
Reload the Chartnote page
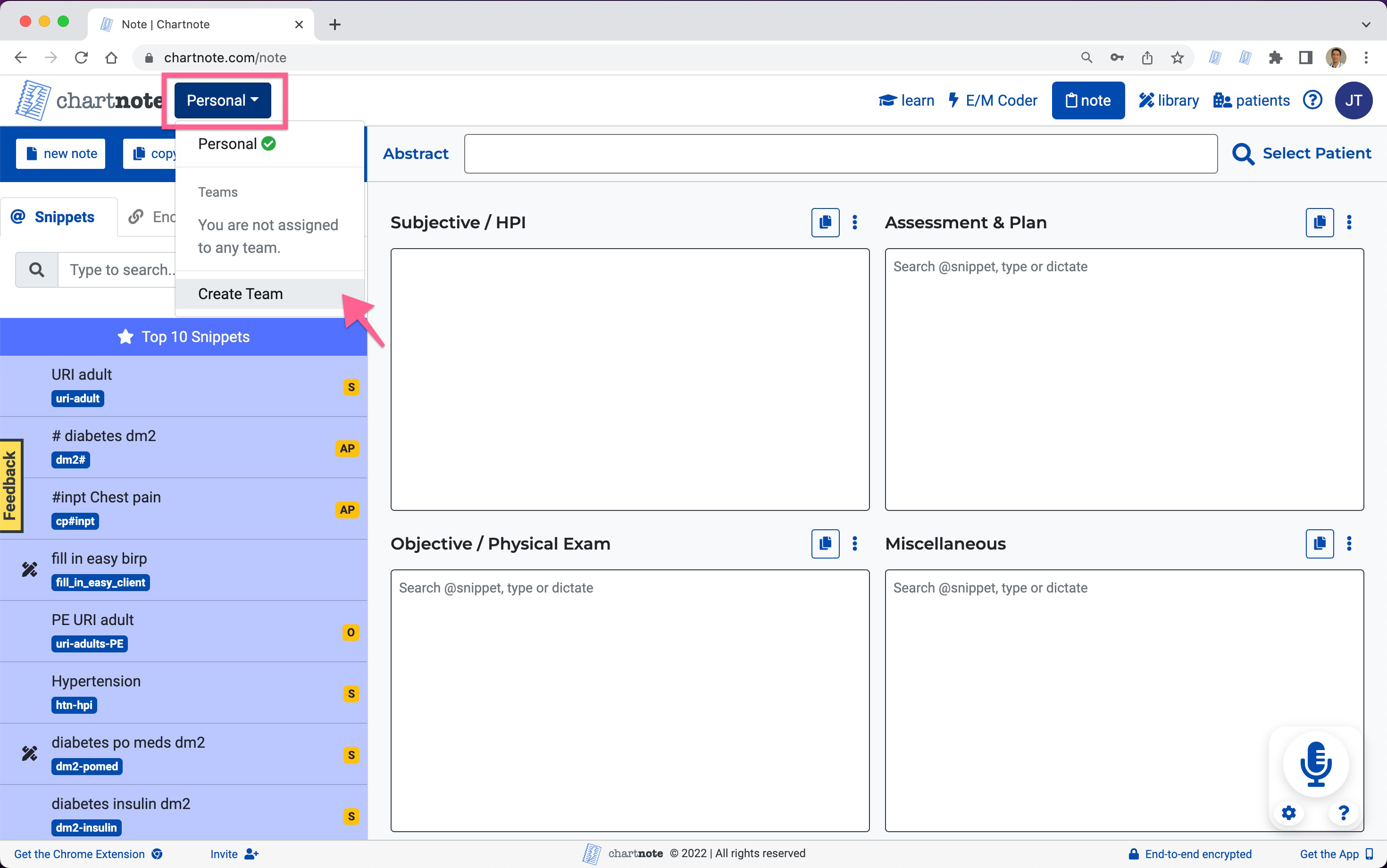[x=81, y=58]
